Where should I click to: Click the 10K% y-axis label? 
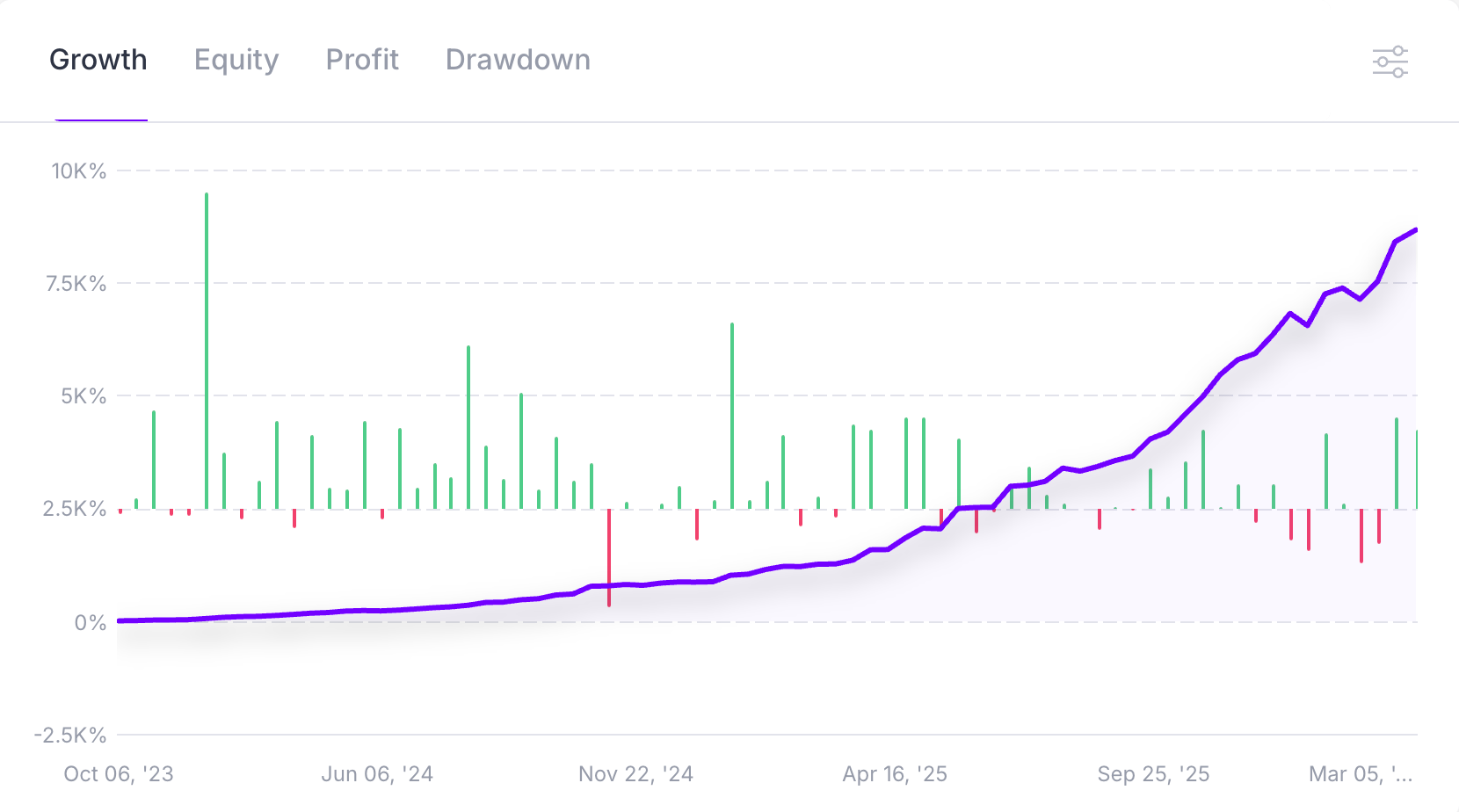point(79,171)
